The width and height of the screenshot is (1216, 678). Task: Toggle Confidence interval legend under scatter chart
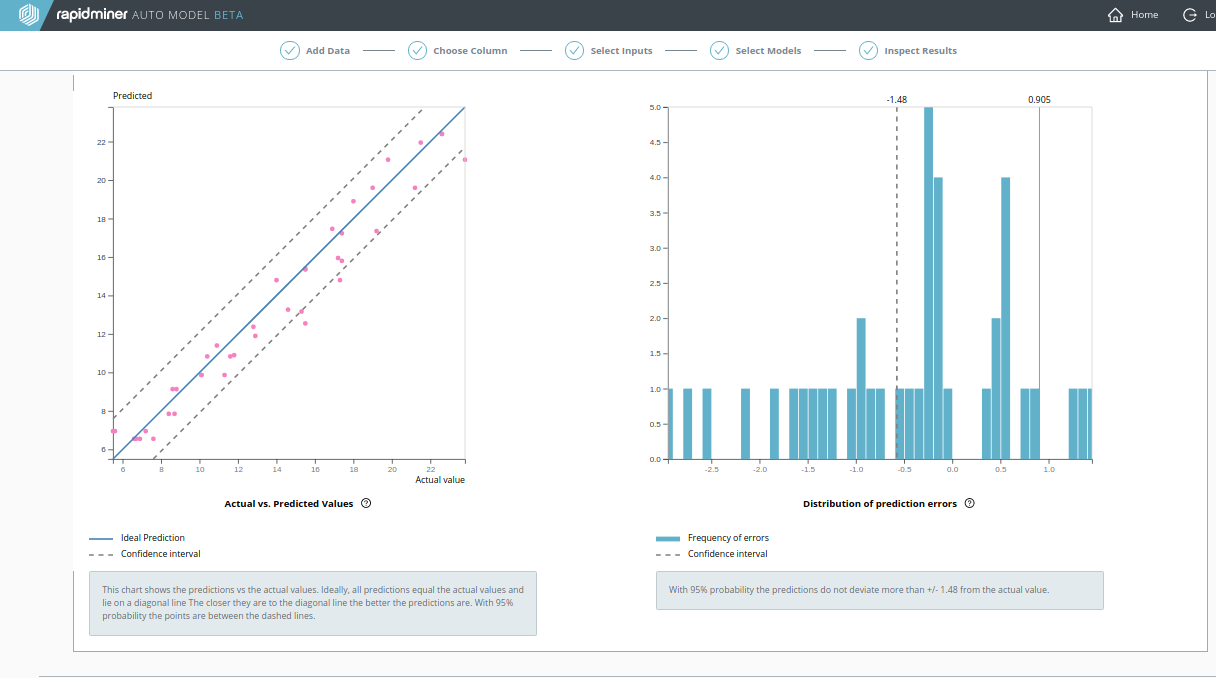click(x=160, y=554)
